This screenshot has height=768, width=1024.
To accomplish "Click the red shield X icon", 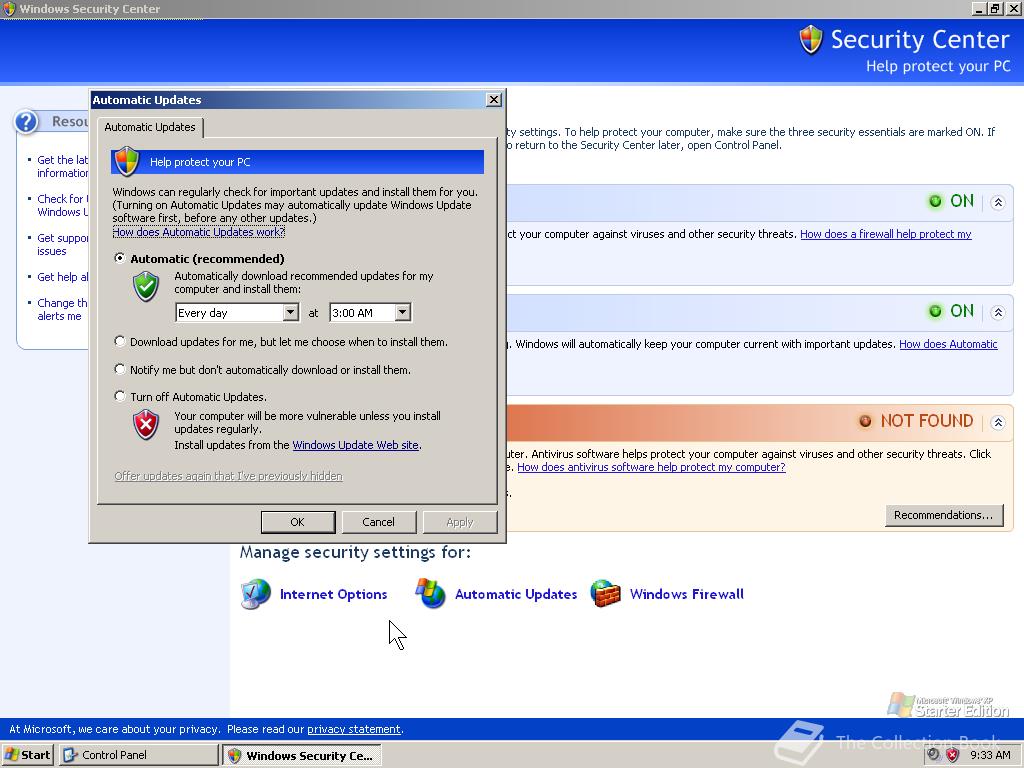I will tap(146, 424).
